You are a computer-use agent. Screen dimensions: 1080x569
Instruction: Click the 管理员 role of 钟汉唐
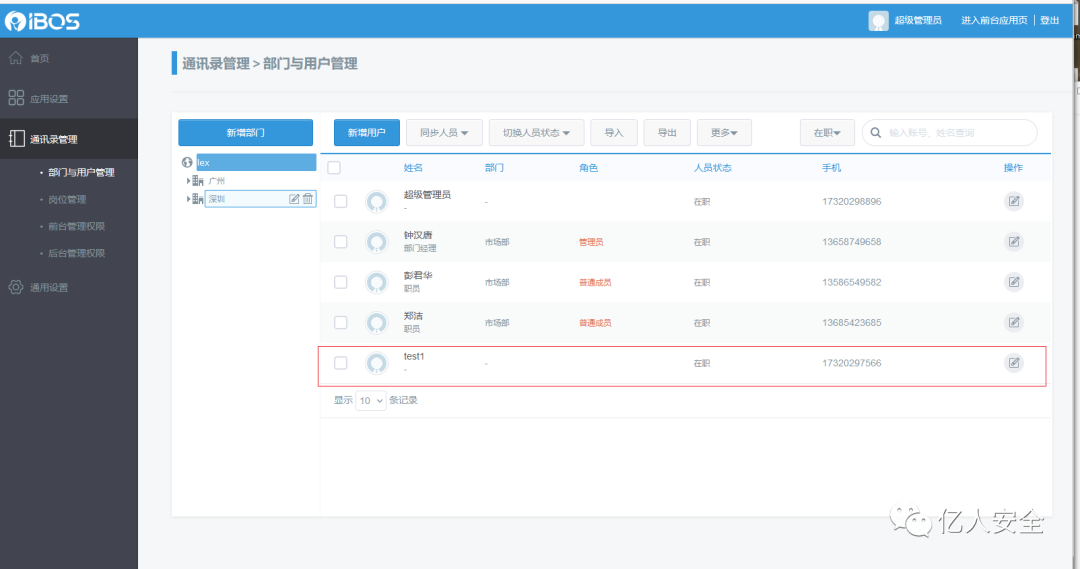(x=591, y=242)
